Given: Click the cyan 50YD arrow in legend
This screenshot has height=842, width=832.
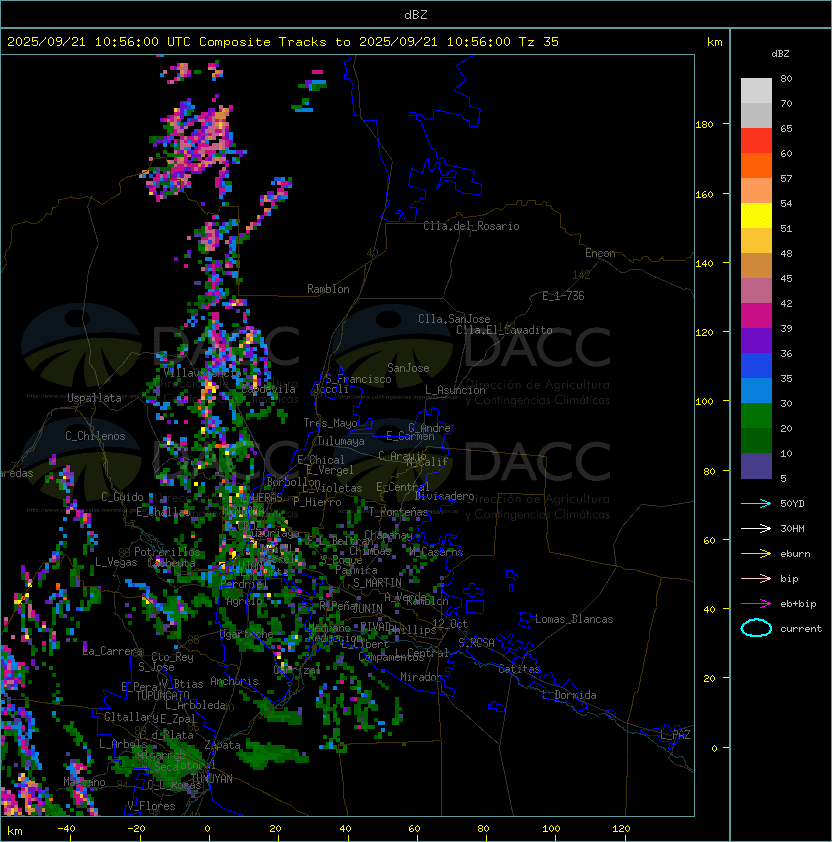Looking at the screenshot, I should [756, 503].
